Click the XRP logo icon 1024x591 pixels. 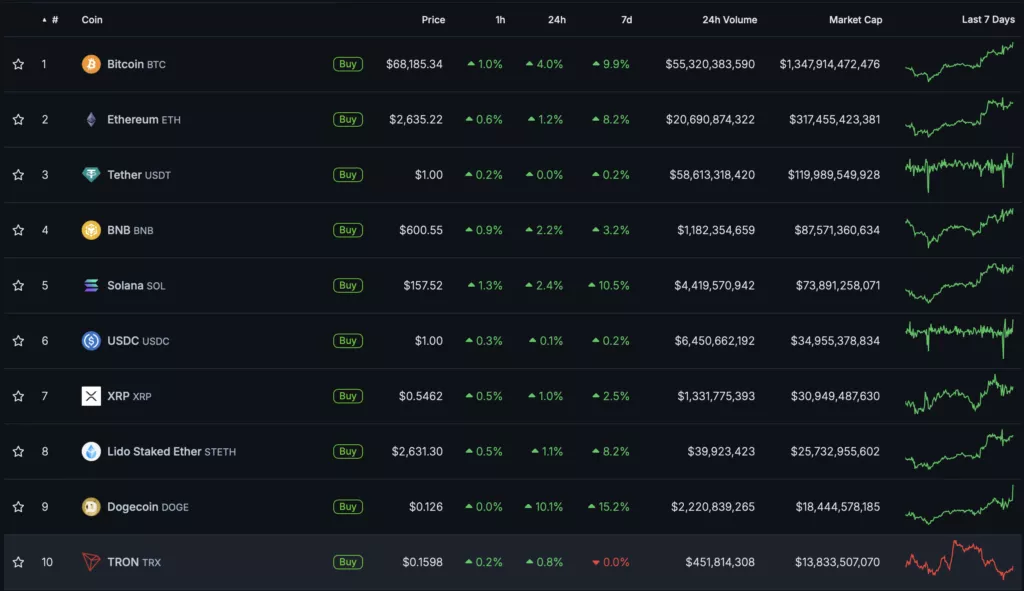pos(91,396)
